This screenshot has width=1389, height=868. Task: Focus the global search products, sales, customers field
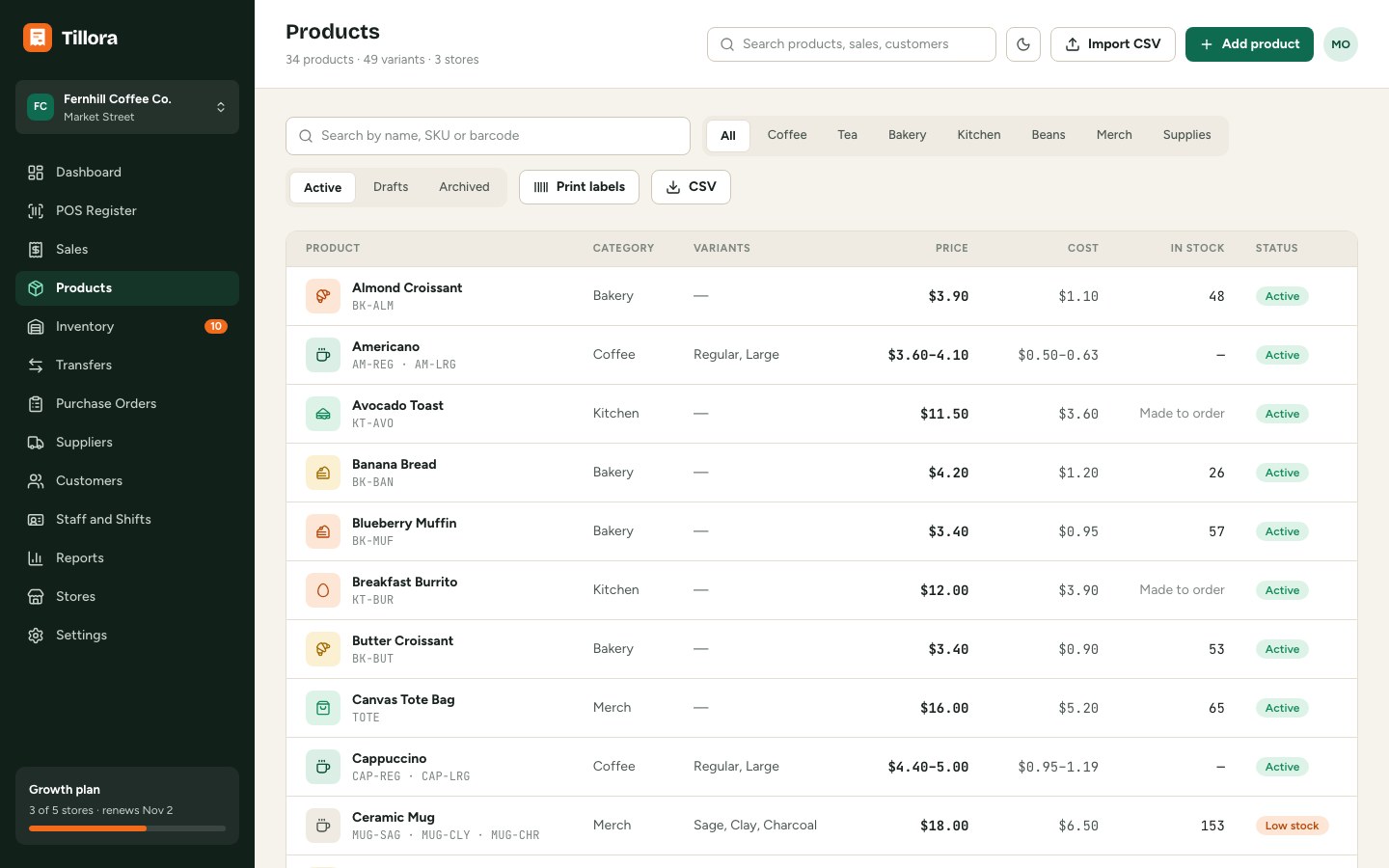pos(852,44)
